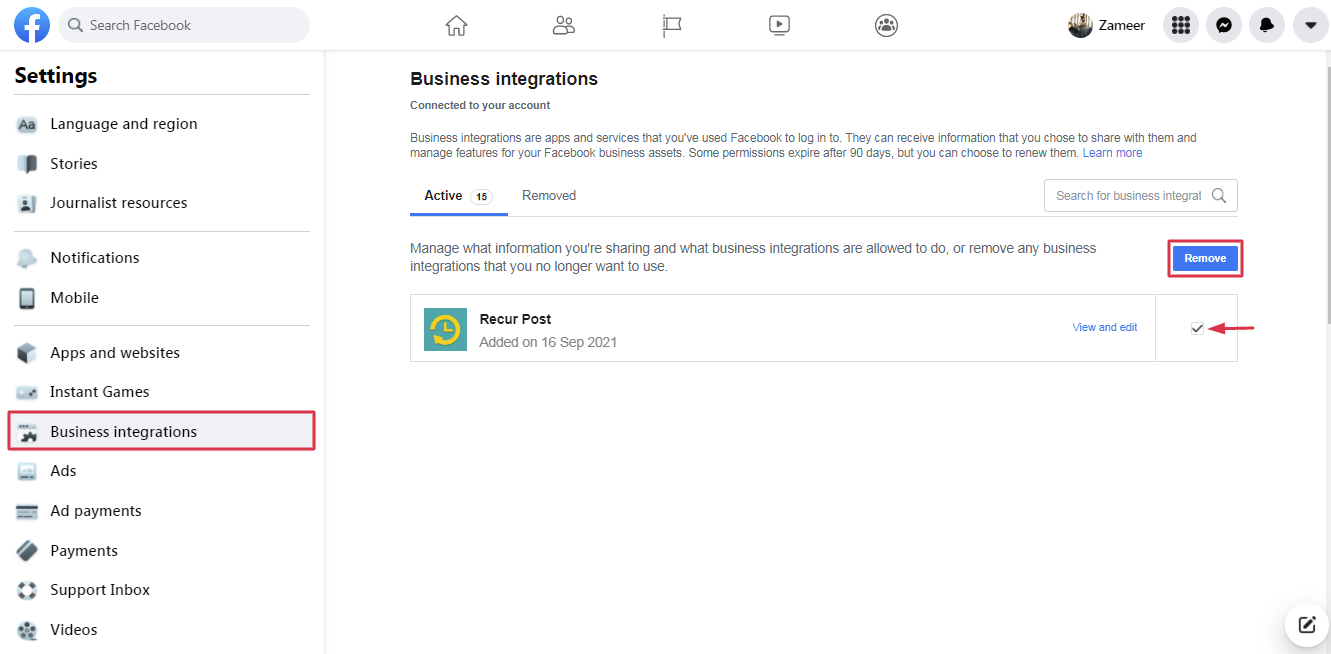Select Business integrations in sidebar
The height and width of the screenshot is (654, 1331).
(x=162, y=431)
